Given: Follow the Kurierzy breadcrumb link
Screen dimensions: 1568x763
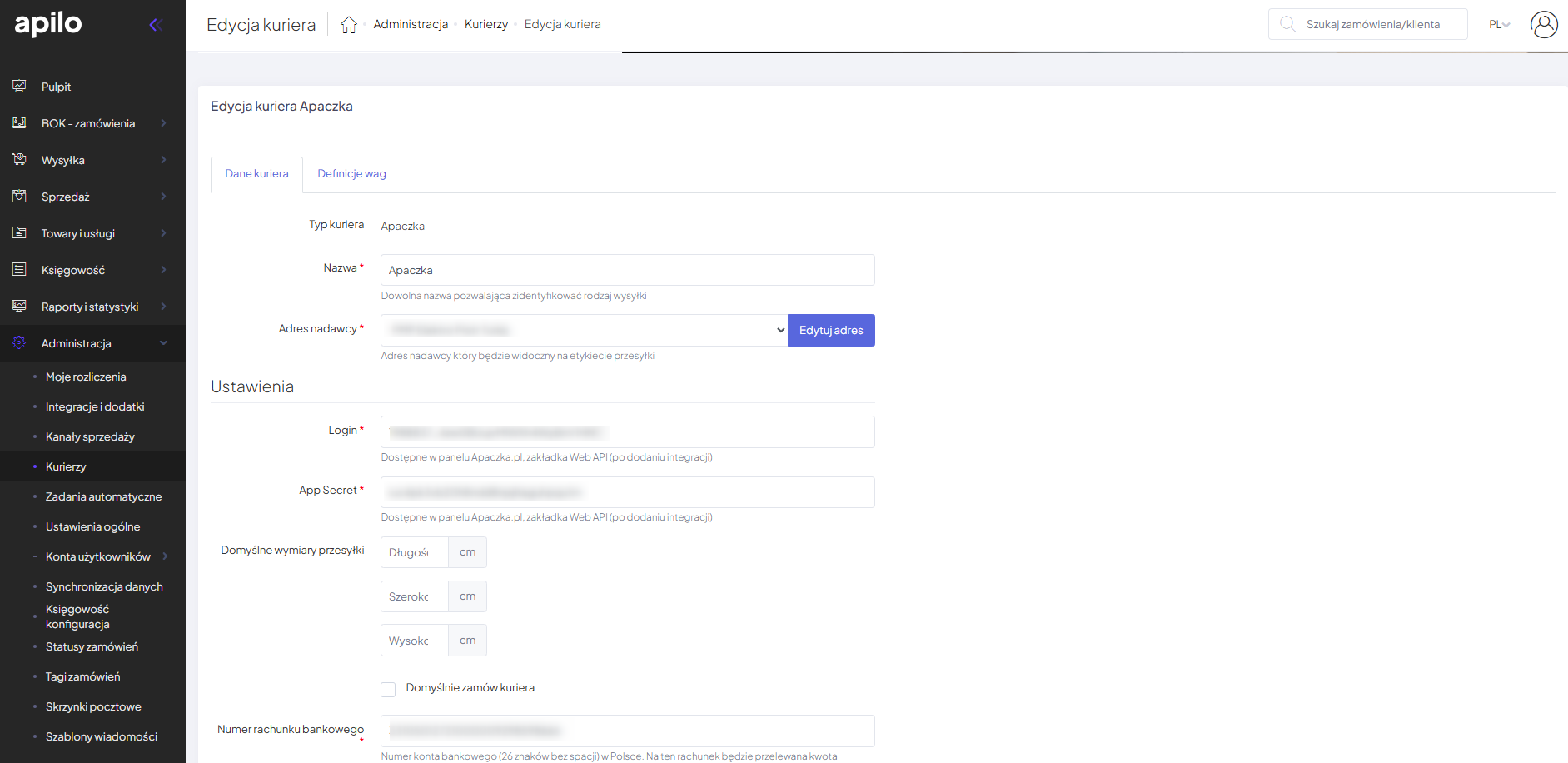Looking at the screenshot, I should 485,25.
